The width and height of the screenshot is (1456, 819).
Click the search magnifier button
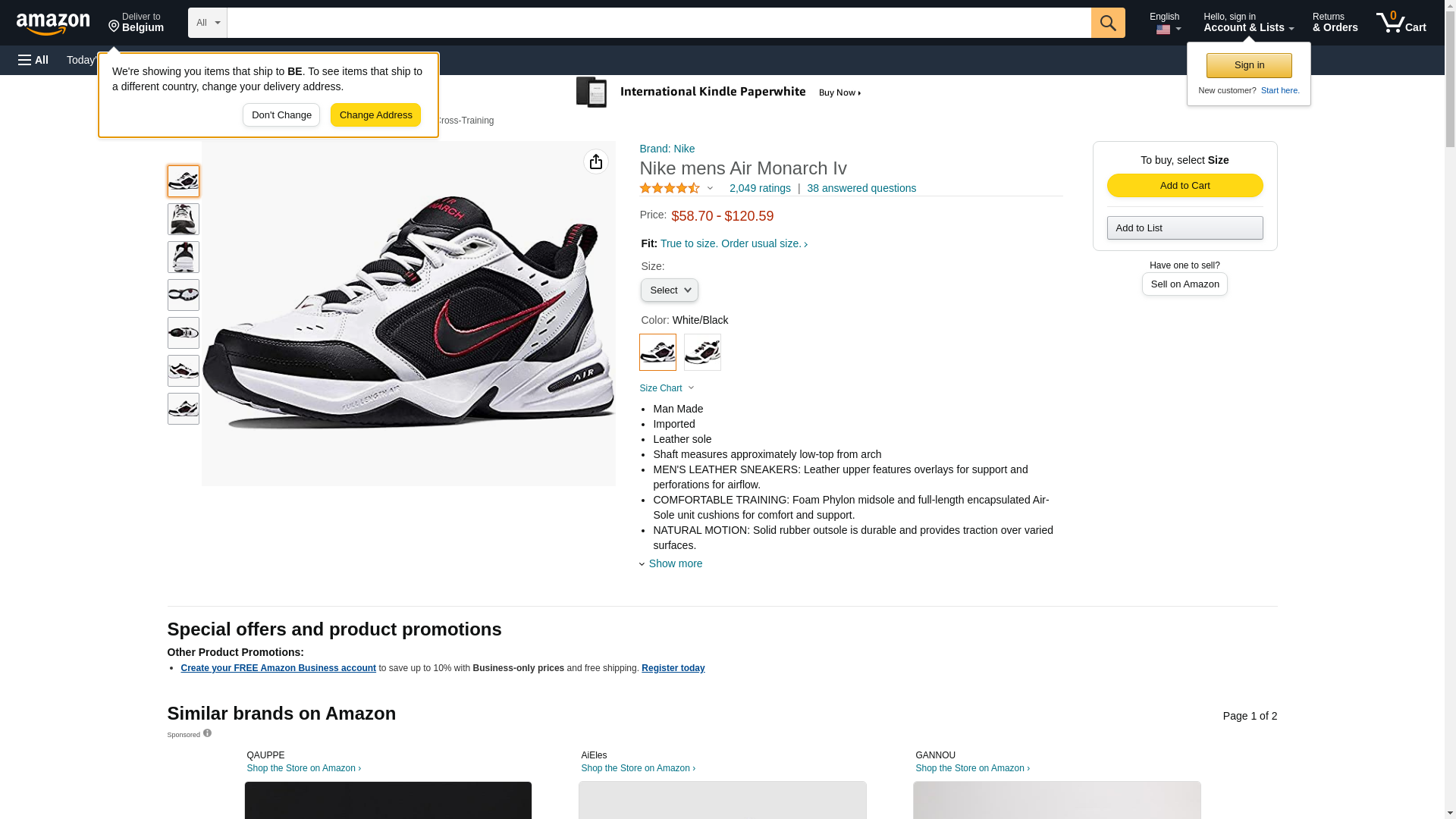tap(1108, 23)
